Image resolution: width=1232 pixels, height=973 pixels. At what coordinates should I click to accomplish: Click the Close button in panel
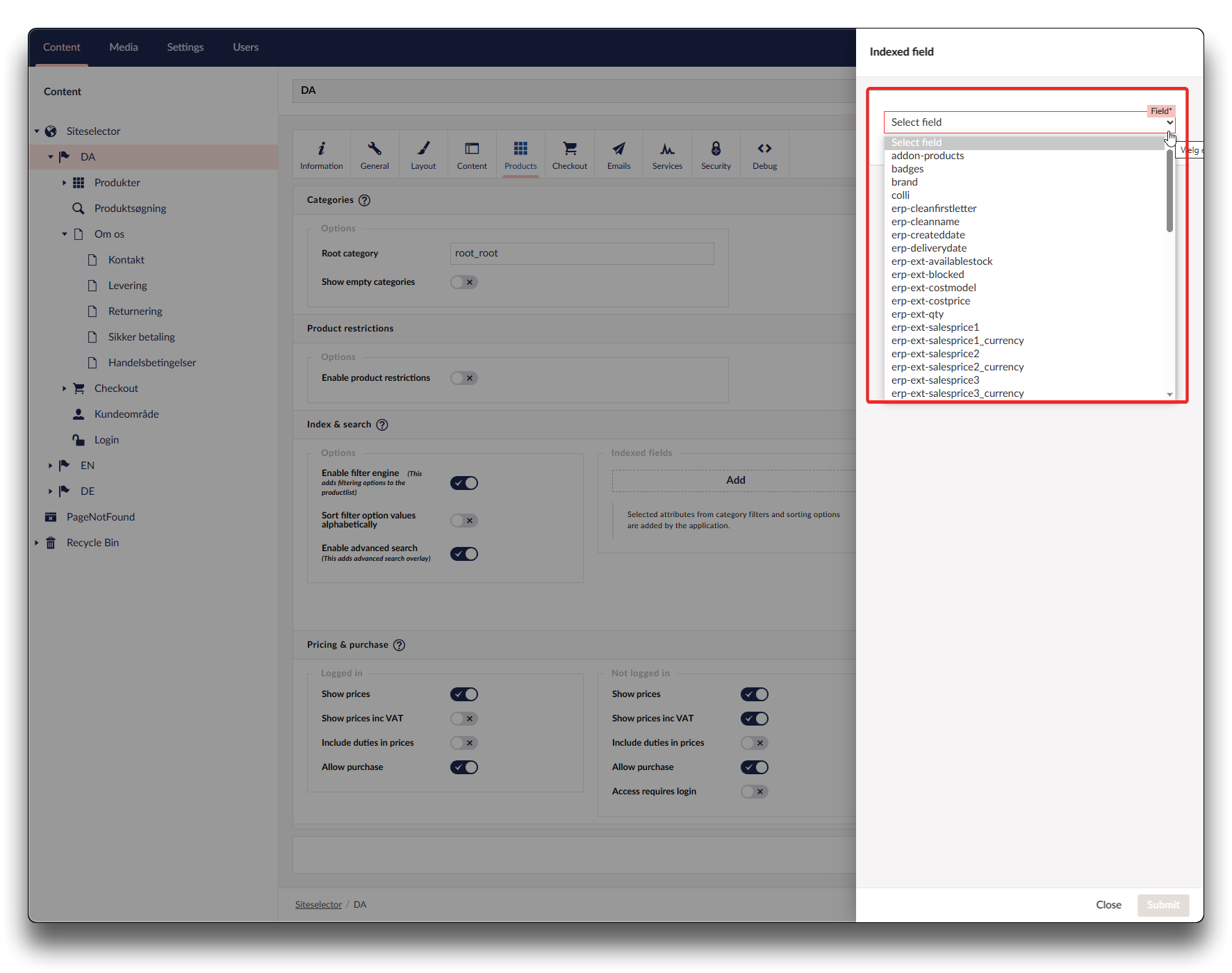(1108, 905)
